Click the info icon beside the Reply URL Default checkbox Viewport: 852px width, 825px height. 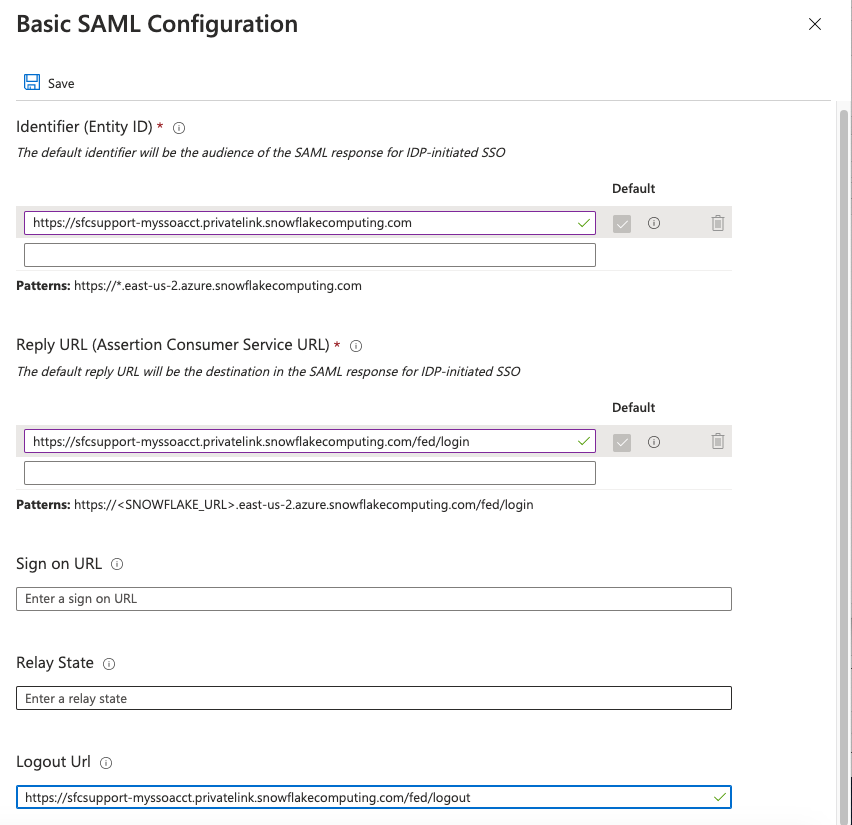pyautogui.click(x=654, y=441)
